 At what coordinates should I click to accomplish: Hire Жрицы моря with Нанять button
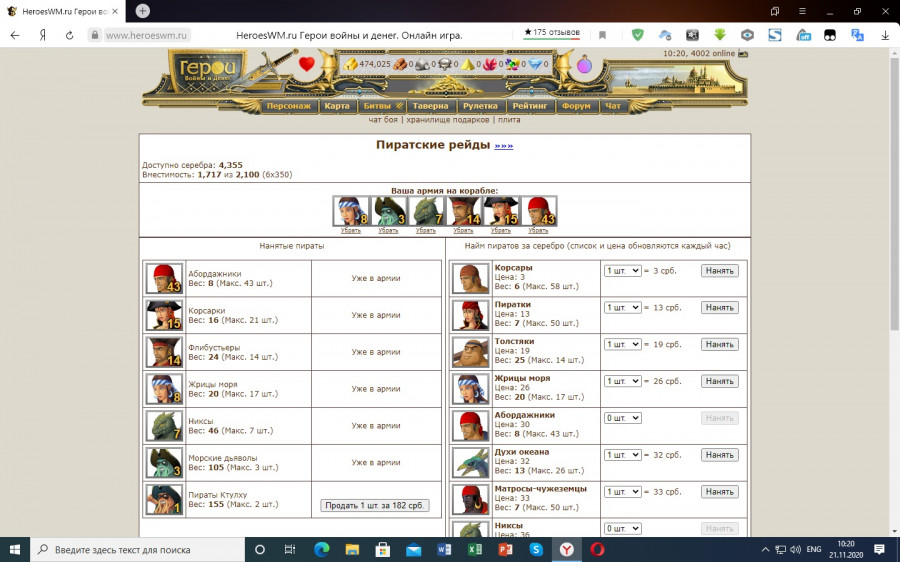coord(720,381)
